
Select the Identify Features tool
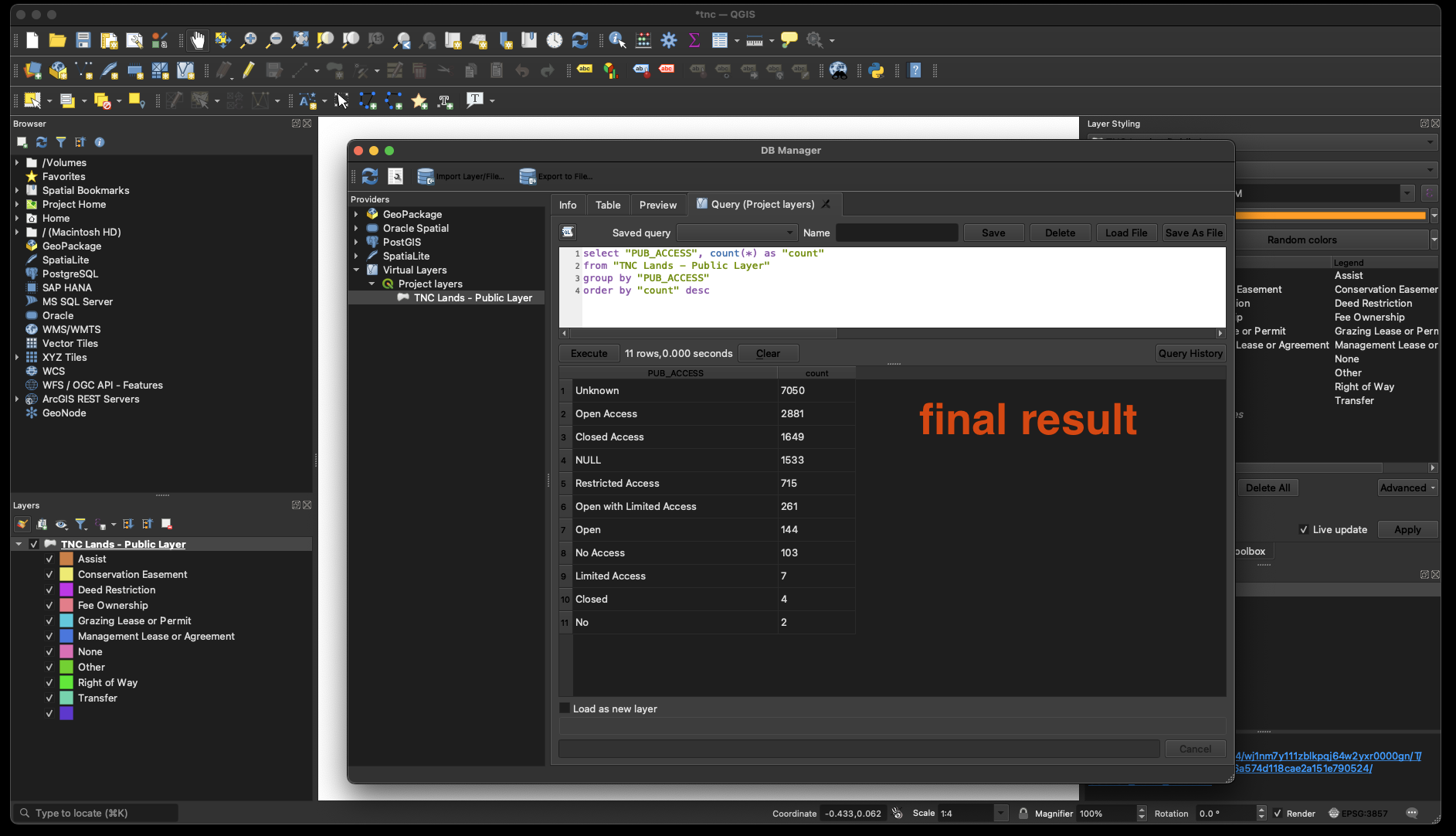pyautogui.click(x=617, y=40)
